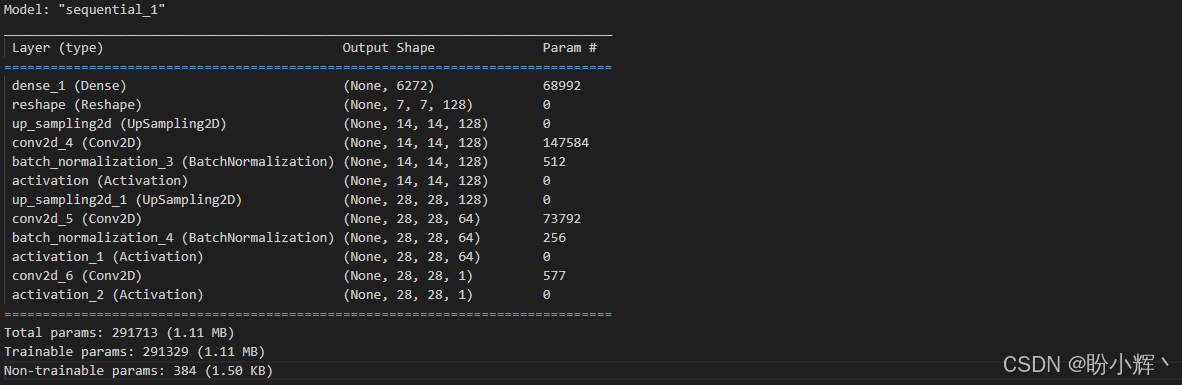Click the output shape of the conv2d_6 row

pos(408,276)
